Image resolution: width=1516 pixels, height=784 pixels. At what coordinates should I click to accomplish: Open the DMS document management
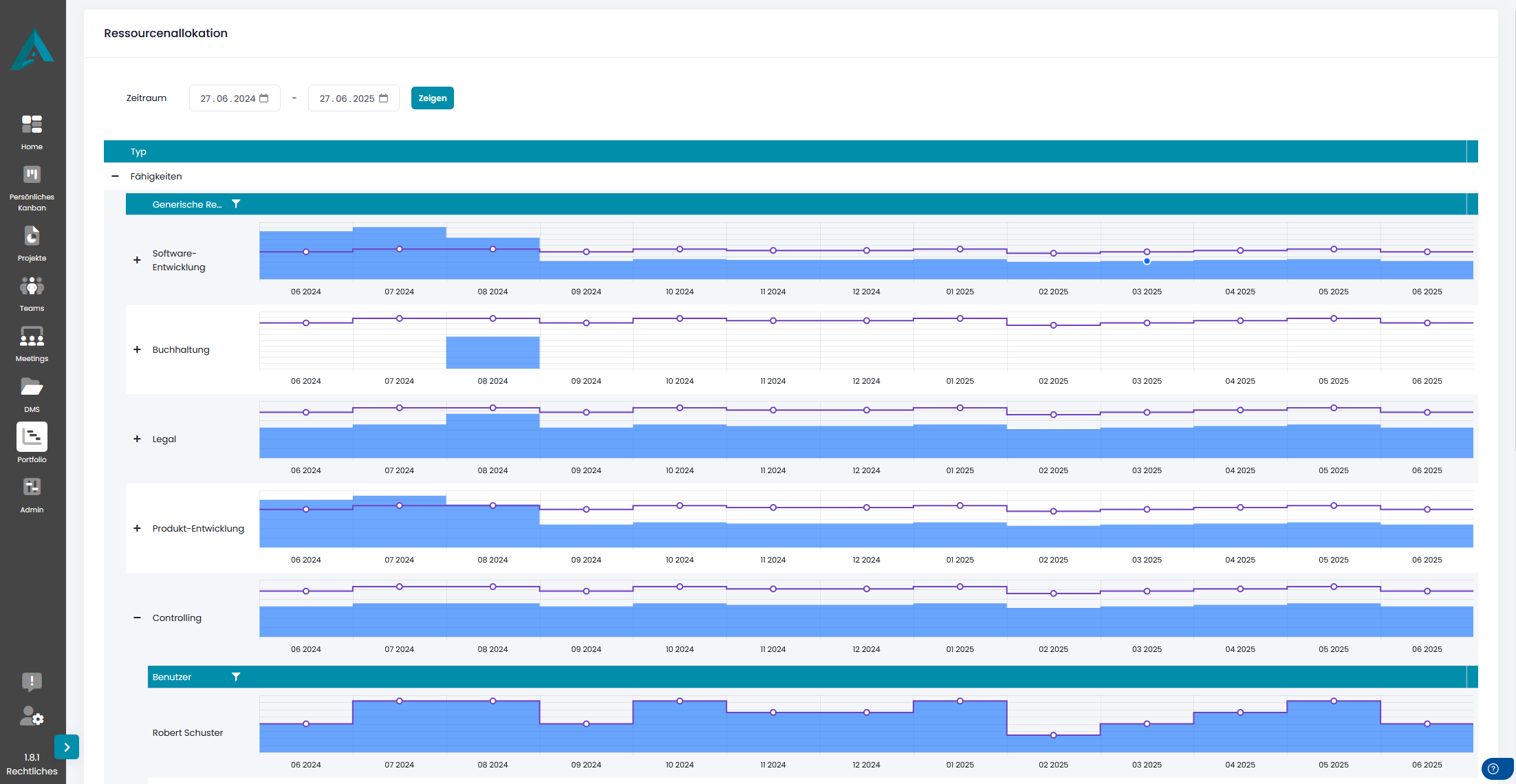coord(32,386)
